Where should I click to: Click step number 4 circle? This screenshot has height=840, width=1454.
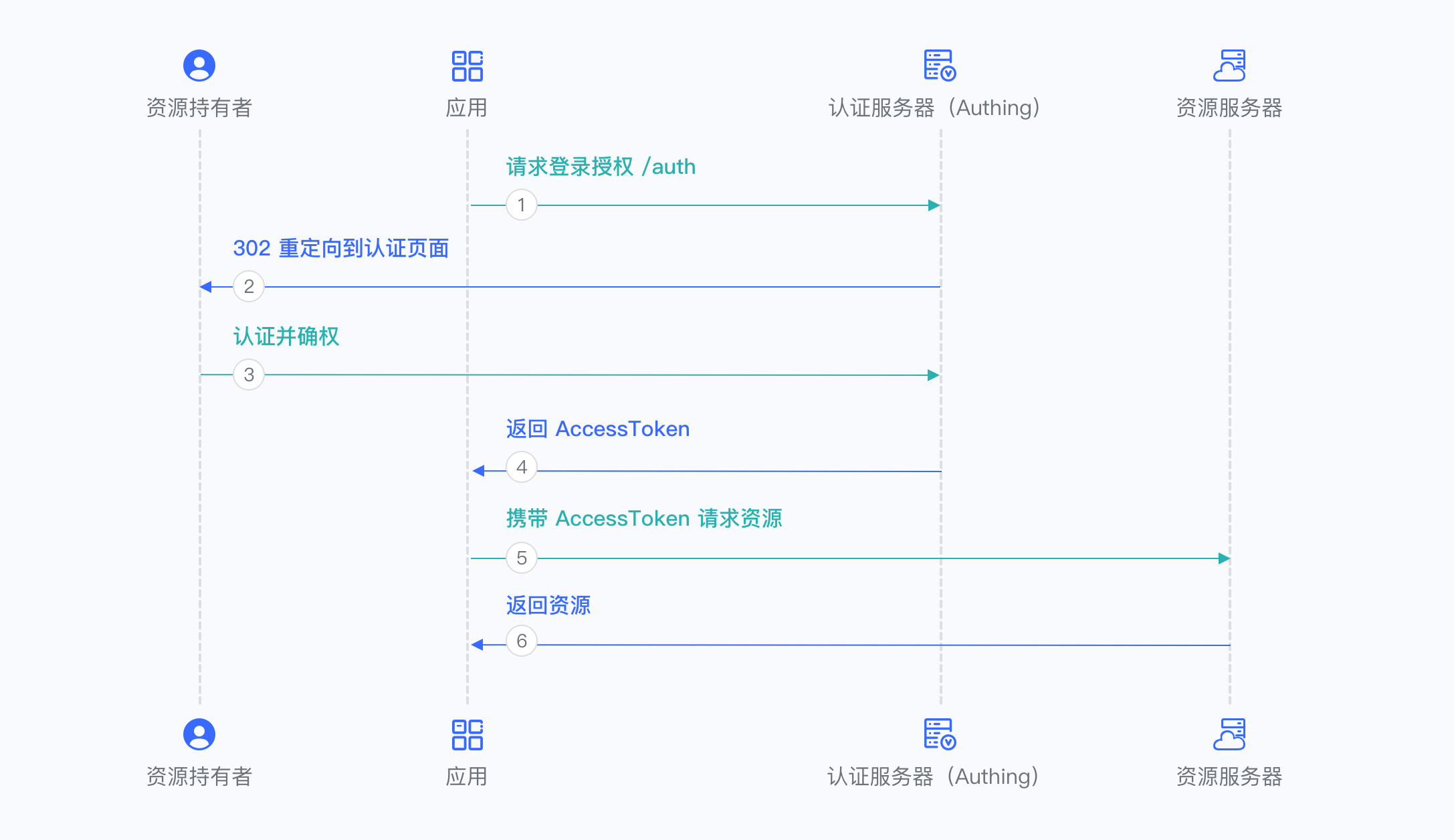tap(522, 467)
